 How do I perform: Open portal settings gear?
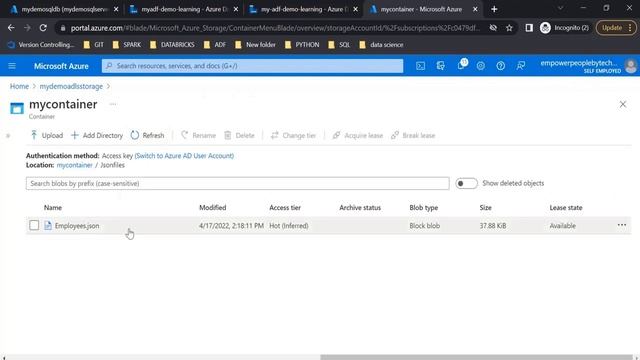481,66
